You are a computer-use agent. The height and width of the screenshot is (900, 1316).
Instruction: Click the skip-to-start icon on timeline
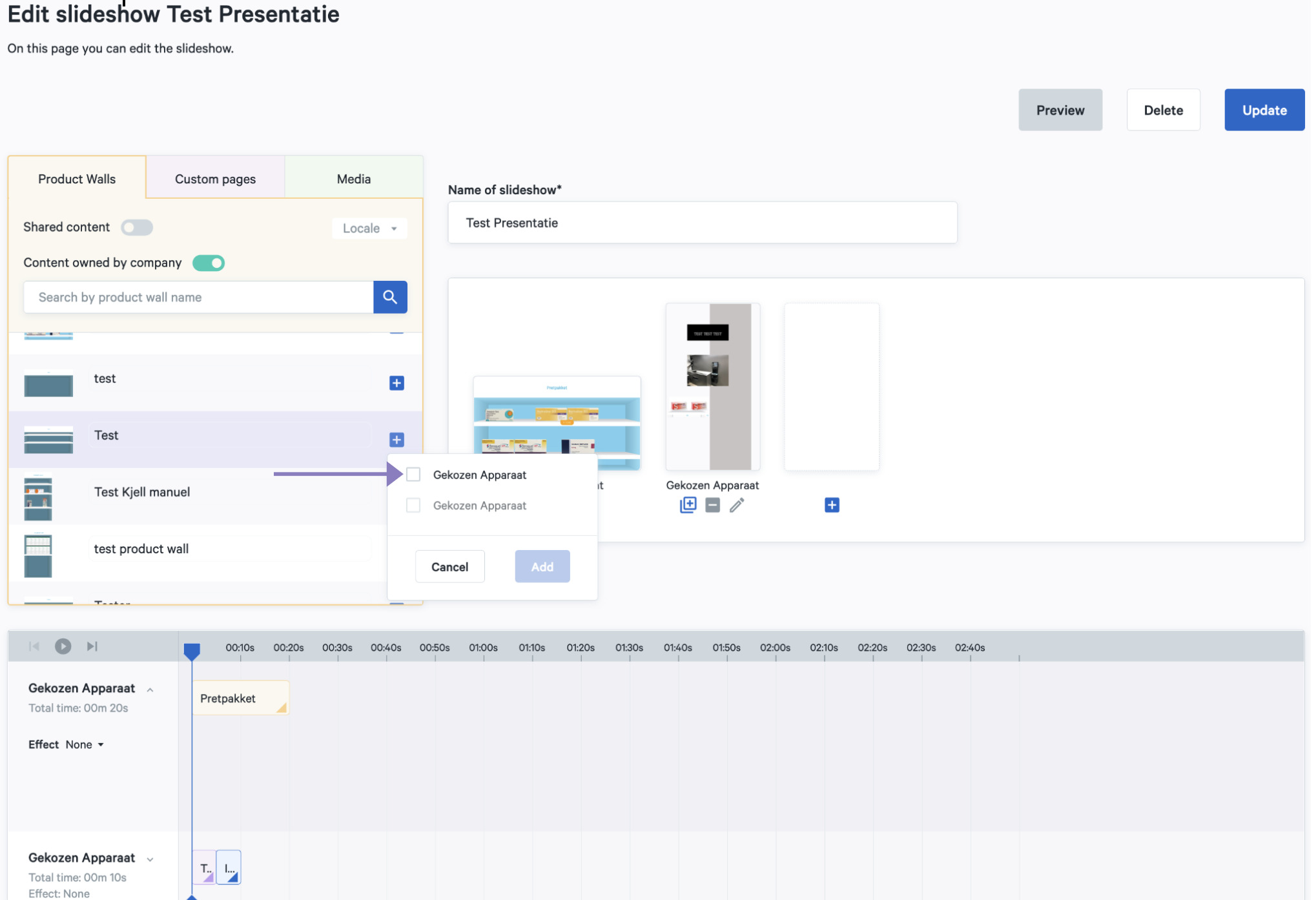click(34, 646)
